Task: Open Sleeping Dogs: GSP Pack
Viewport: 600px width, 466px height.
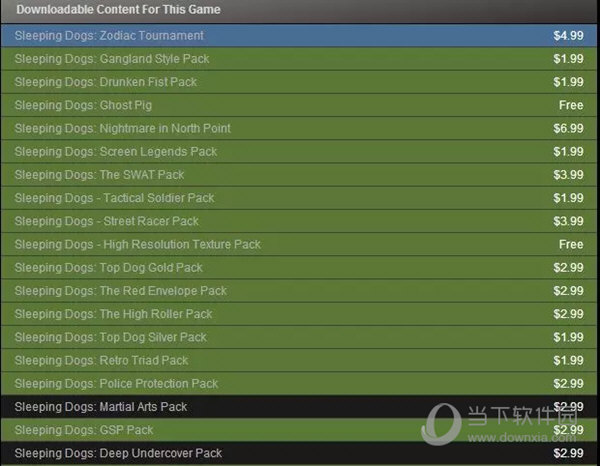Action: [299, 430]
